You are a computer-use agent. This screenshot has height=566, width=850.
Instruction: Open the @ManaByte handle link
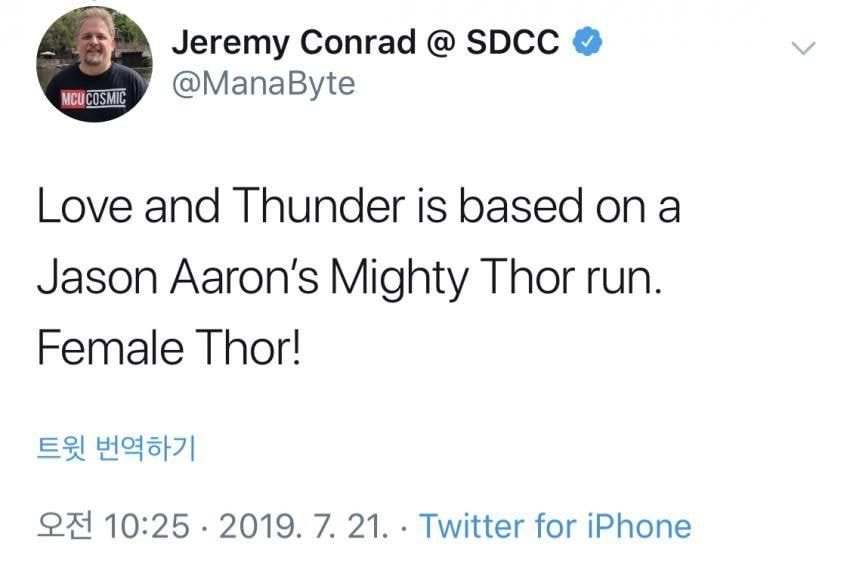[263, 84]
